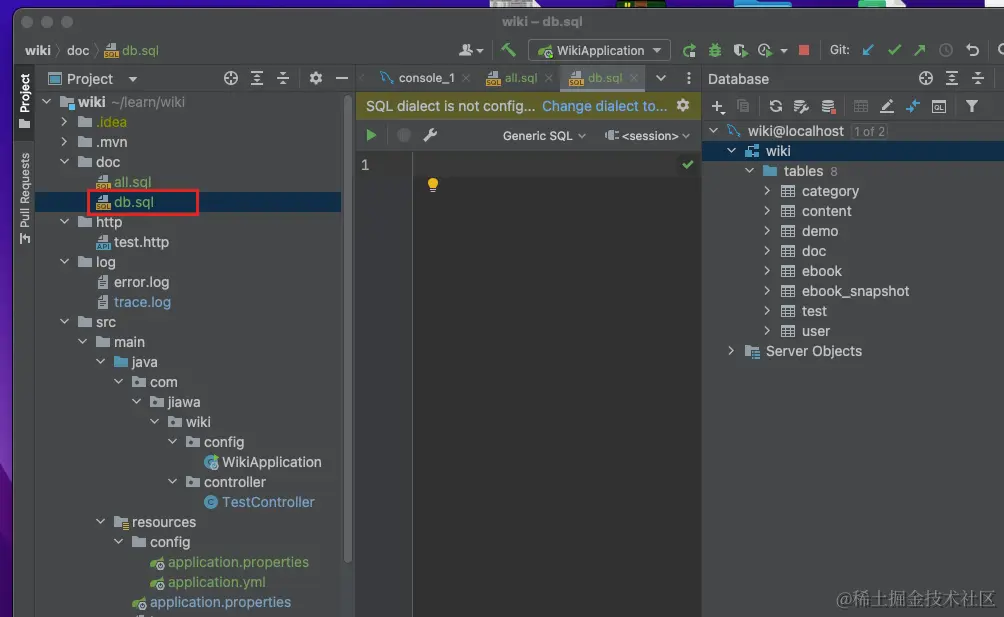Open application.yml file
The width and height of the screenshot is (1004, 617).
click(x=216, y=582)
